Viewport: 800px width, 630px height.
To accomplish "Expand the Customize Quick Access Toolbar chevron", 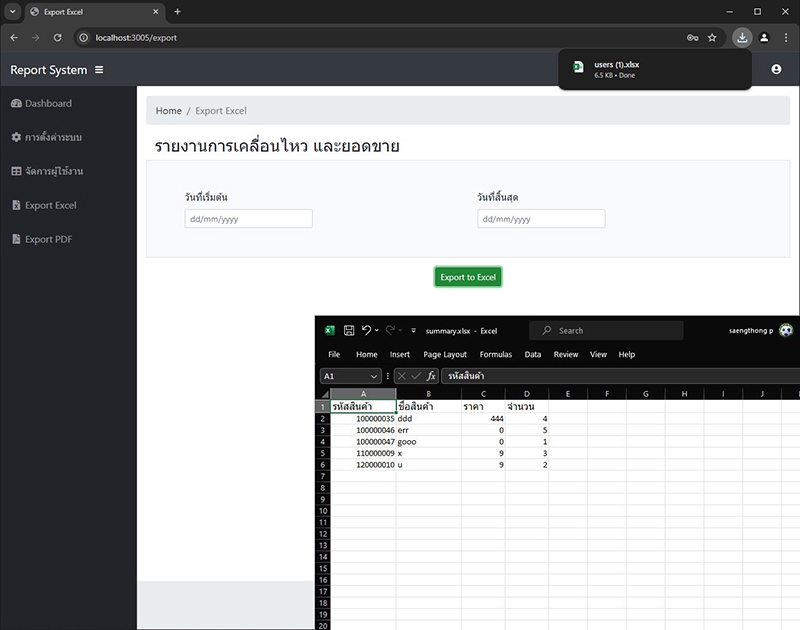I will tap(412, 330).
